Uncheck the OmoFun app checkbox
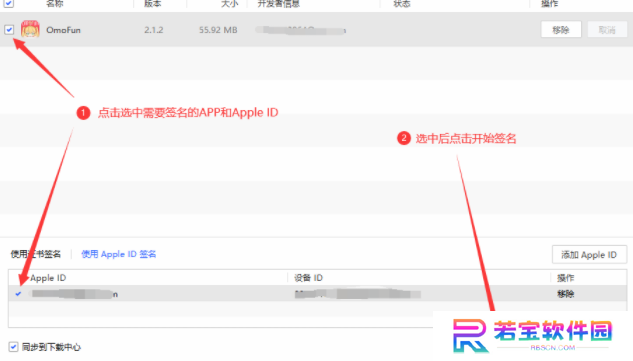The height and width of the screenshot is (361, 633). (x=9, y=29)
